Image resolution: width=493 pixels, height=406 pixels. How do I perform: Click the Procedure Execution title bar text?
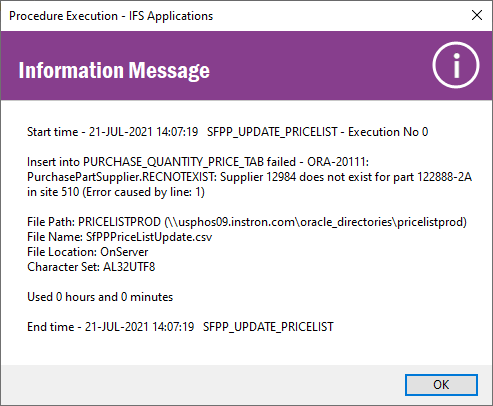click(x=111, y=16)
